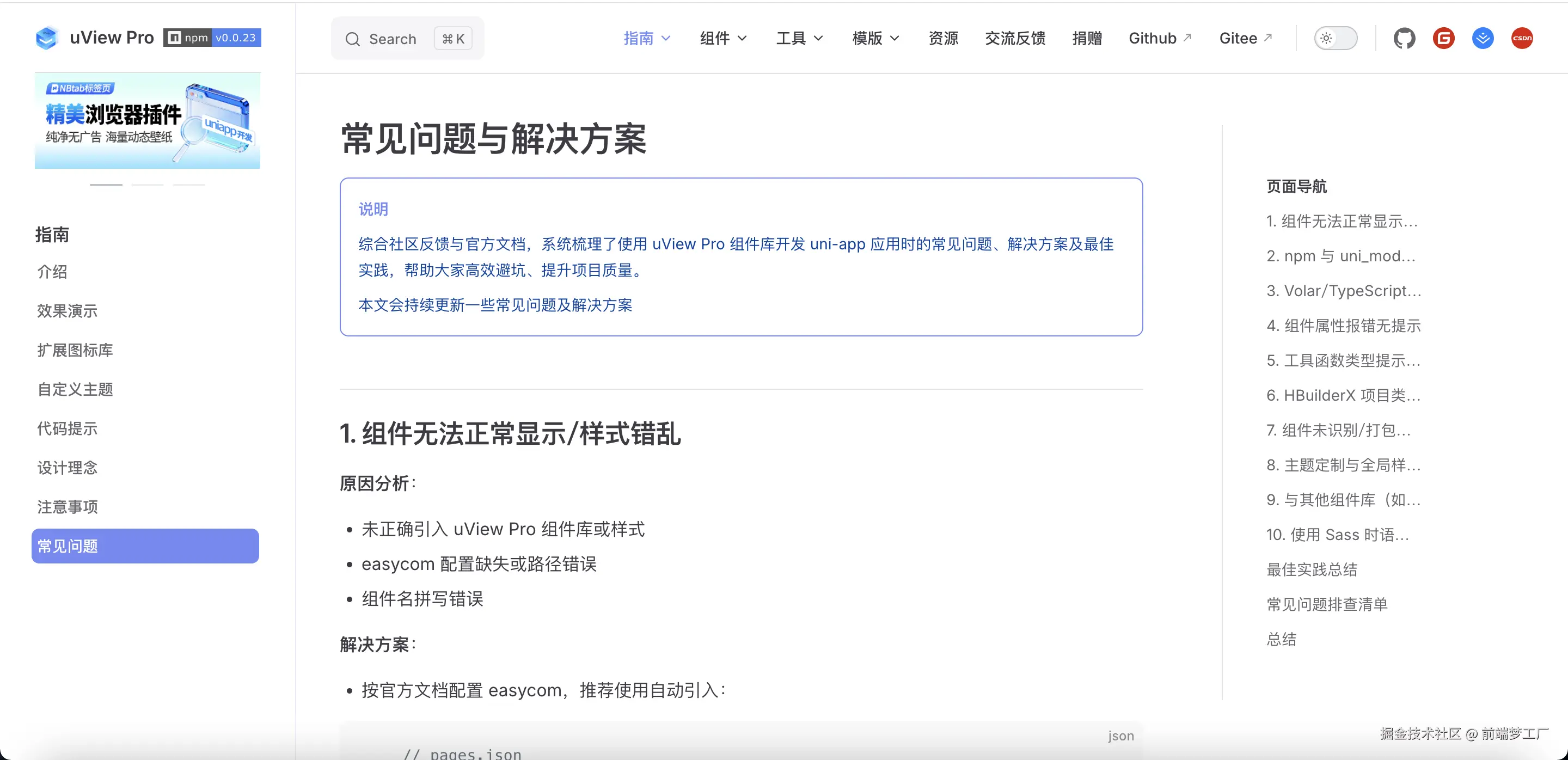Click the uView Pro logo icon
1568x760 pixels.
pos(46,38)
